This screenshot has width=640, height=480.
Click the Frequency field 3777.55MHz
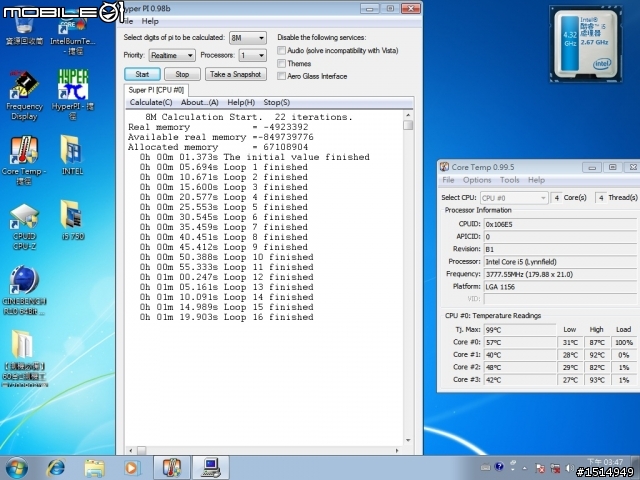point(560,274)
